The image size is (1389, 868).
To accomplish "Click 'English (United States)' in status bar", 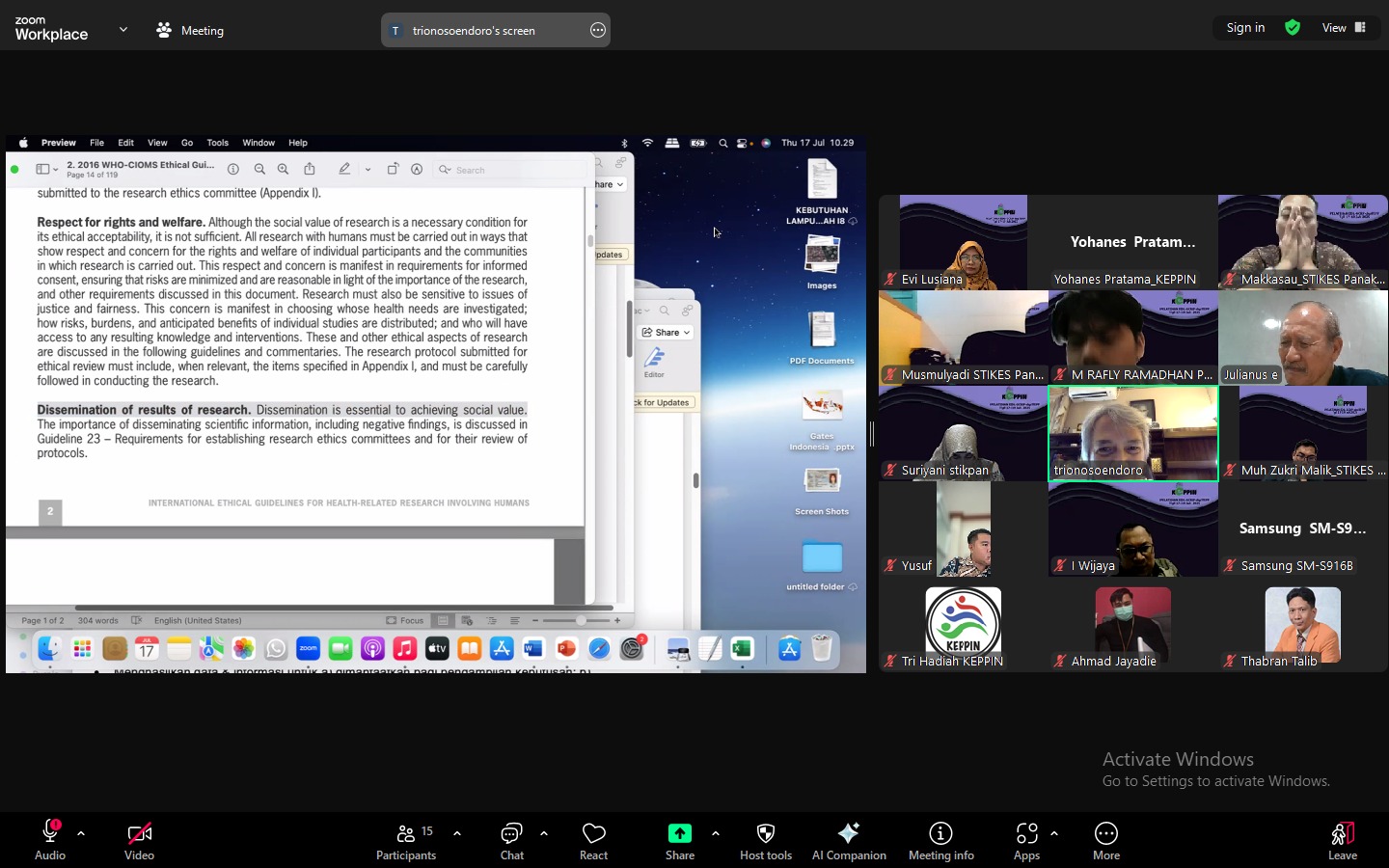I will click(x=198, y=620).
